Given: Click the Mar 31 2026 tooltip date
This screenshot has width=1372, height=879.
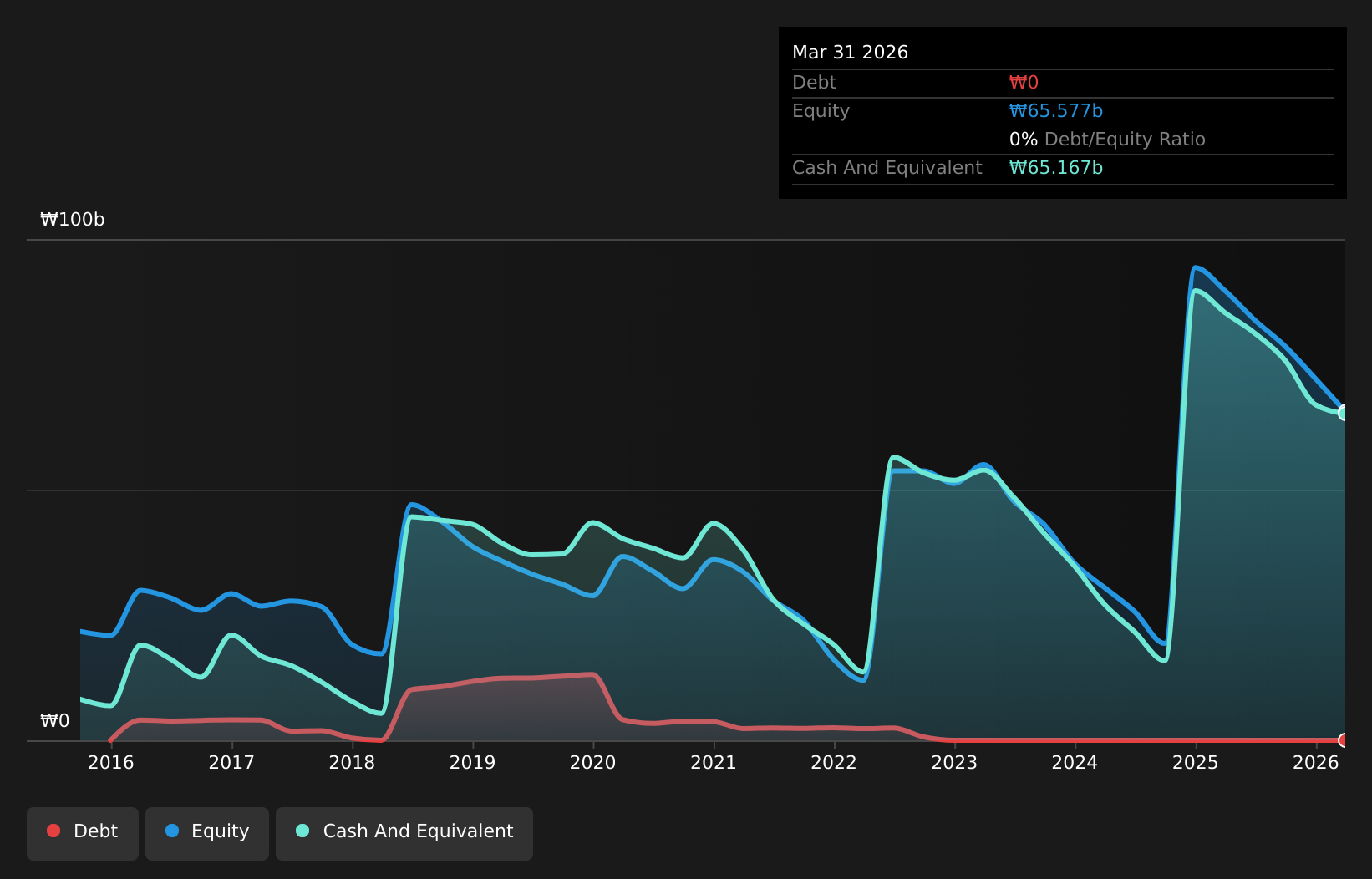Looking at the screenshot, I should [850, 53].
